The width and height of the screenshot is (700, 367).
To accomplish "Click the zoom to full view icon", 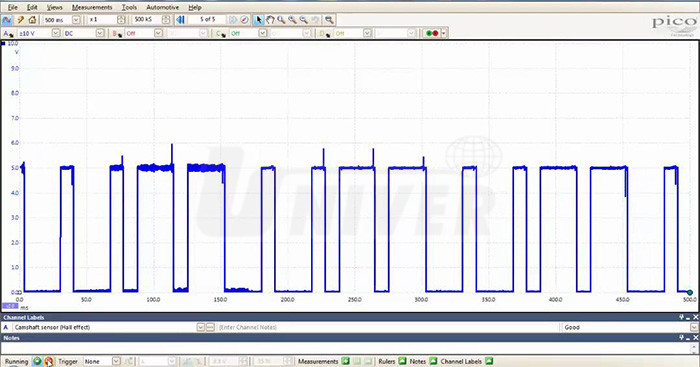I will pos(329,20).
